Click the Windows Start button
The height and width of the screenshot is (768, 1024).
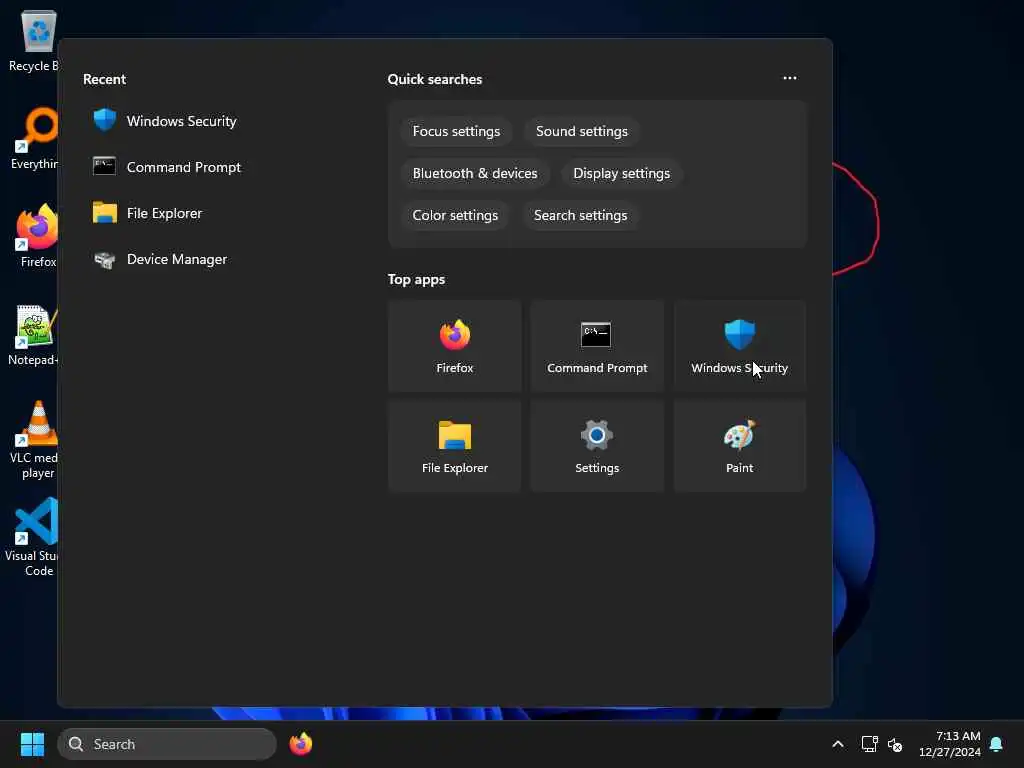pyautogui.click(x=32, y=744)
